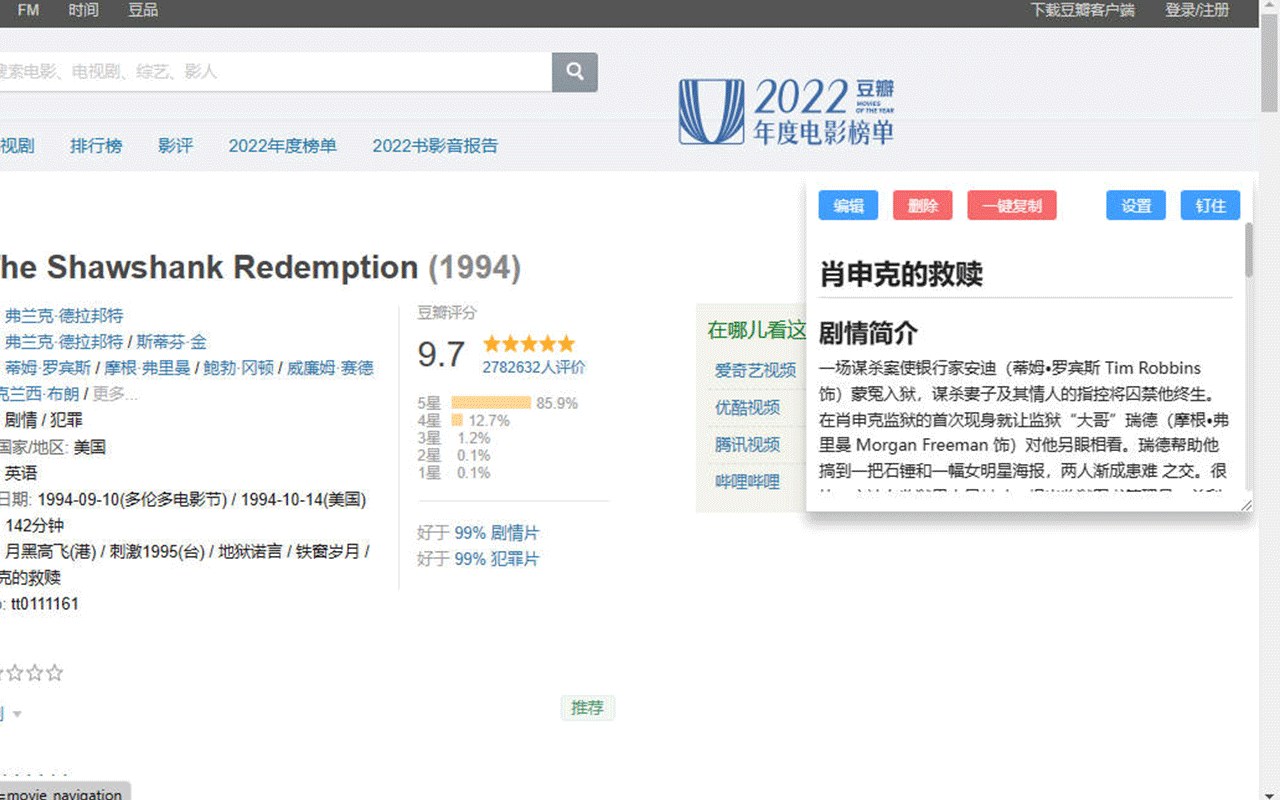The width and height of the screenshot is (1280, 800).
Task: Click the note panel's vertical scrollbar
Action: (x=1248, y=249)
